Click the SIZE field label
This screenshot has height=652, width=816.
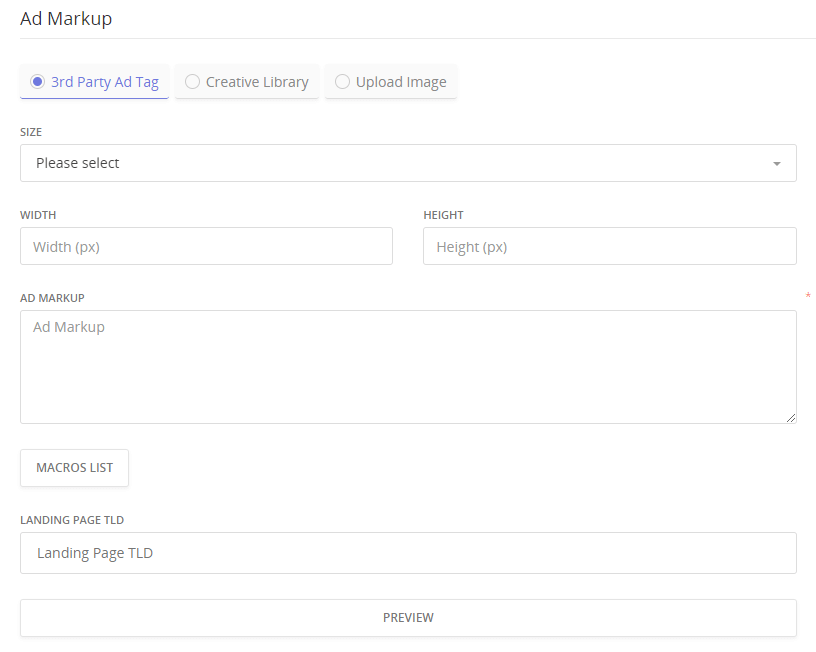click(31, 132)
